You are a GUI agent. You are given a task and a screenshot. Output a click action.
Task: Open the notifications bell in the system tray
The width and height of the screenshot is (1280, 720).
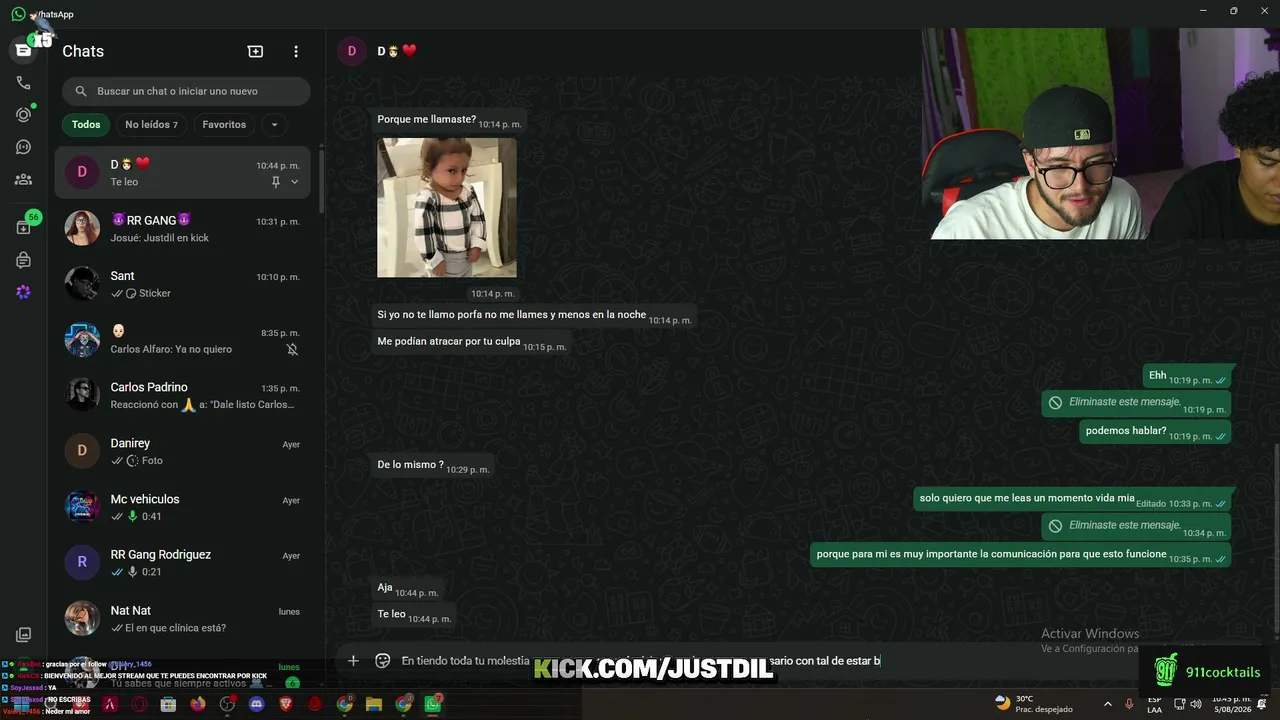coord(1262,704)
